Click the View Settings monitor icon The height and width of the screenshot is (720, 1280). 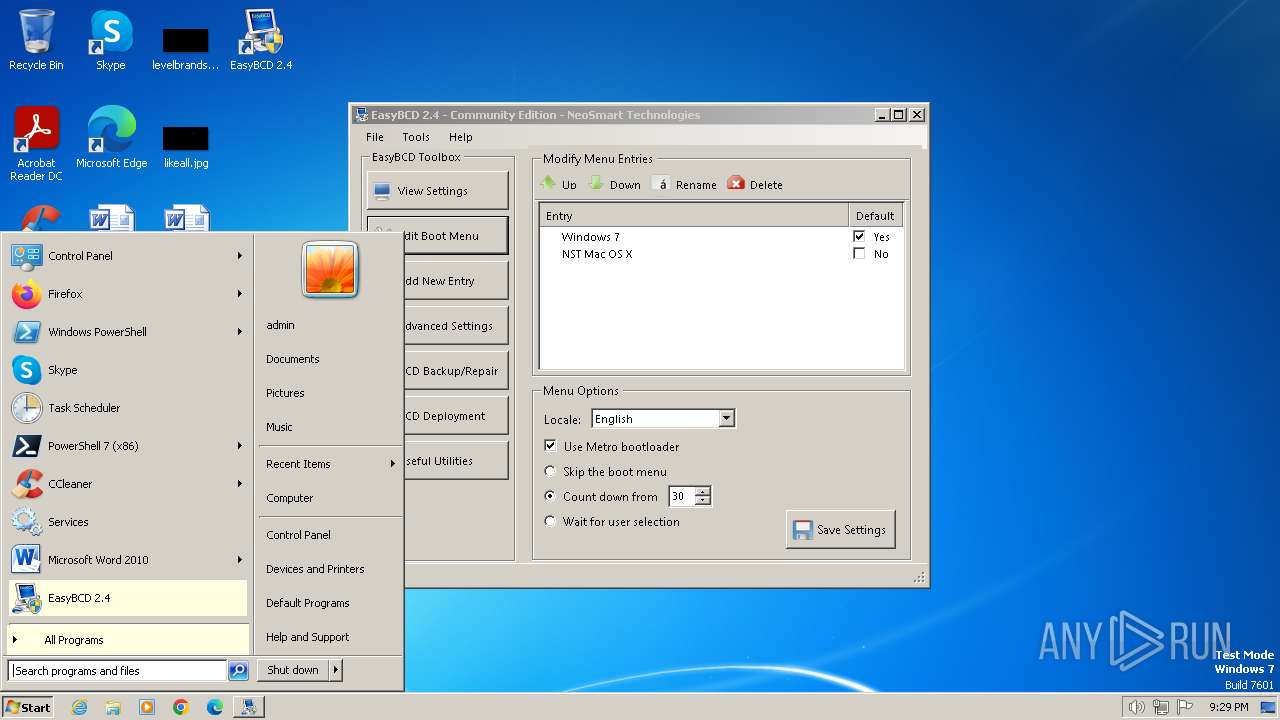click(x=382, y=191)
